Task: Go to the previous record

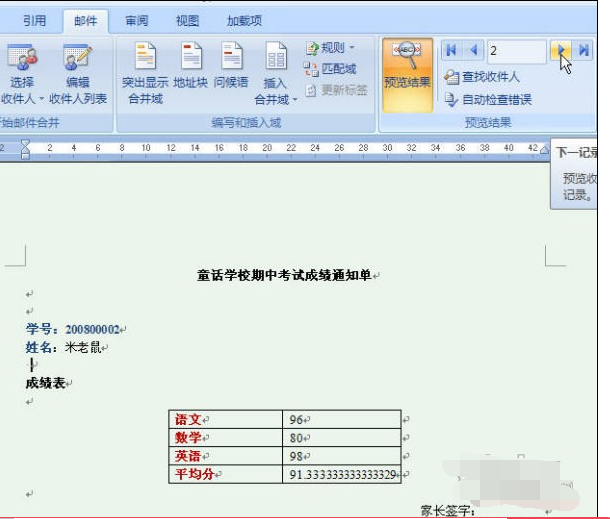Action: tap(473, 50)
